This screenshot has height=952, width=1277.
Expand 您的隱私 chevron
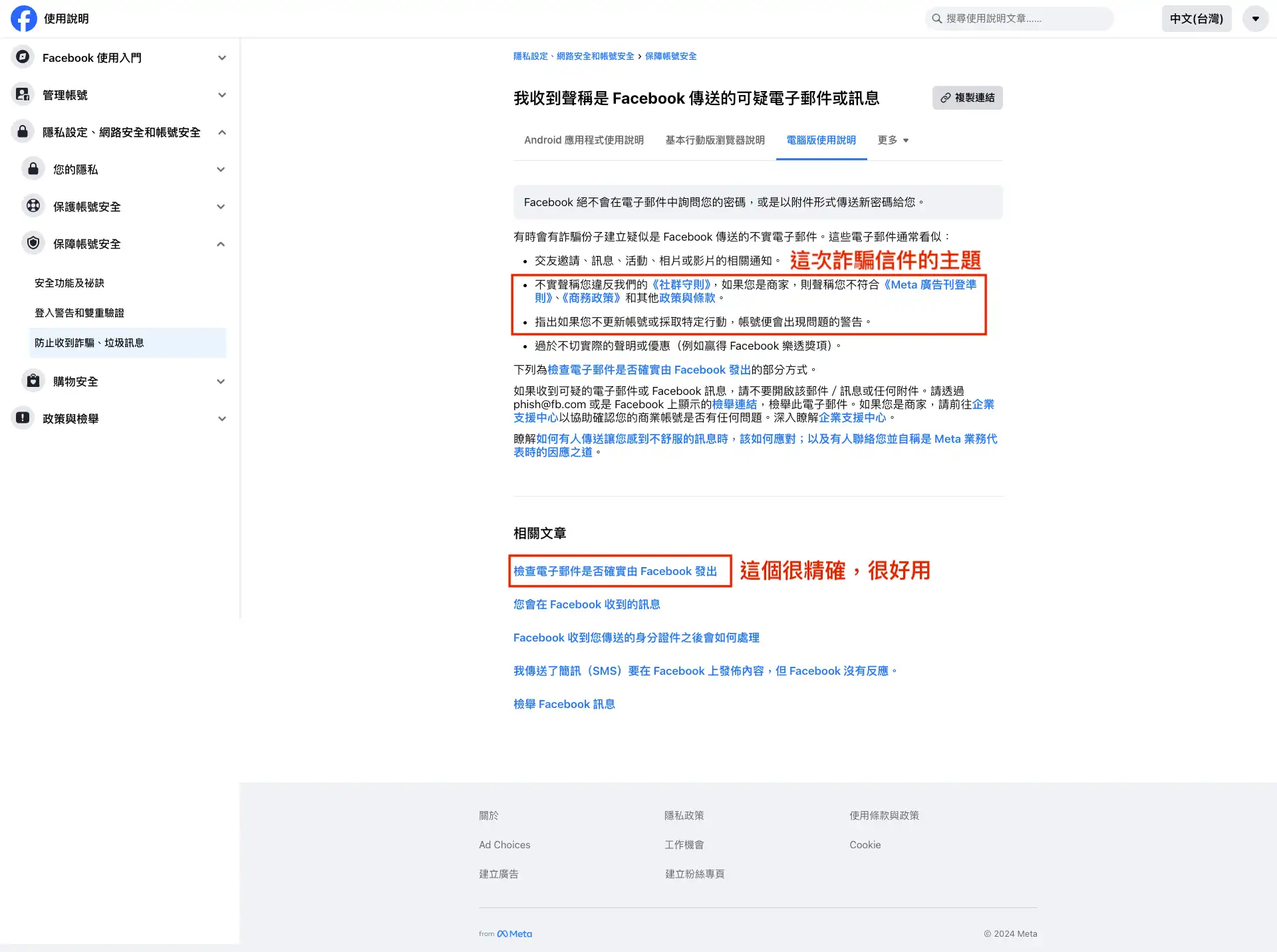coord(221,170)
